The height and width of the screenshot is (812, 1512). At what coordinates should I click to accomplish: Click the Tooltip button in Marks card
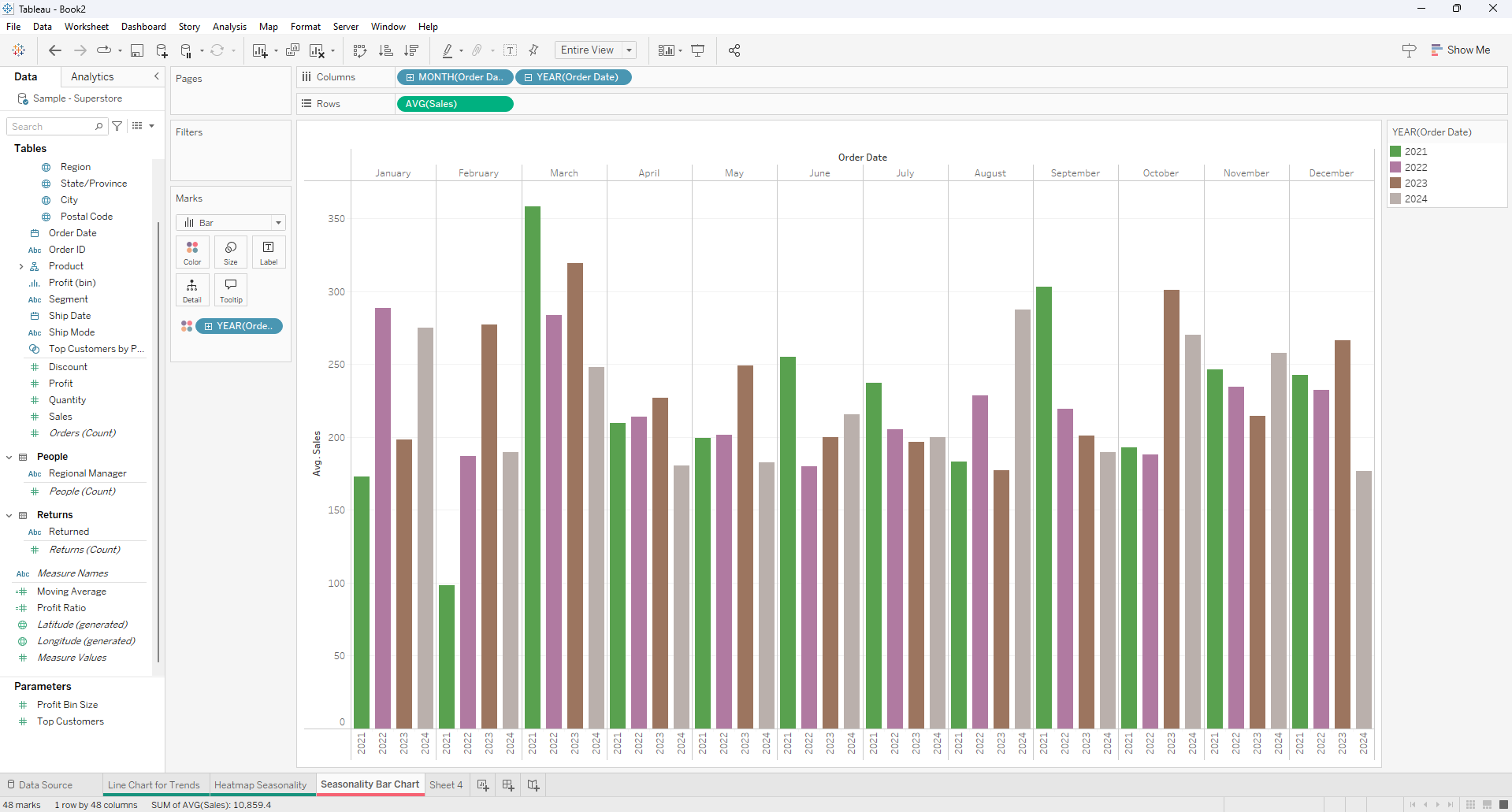[231, 290]
